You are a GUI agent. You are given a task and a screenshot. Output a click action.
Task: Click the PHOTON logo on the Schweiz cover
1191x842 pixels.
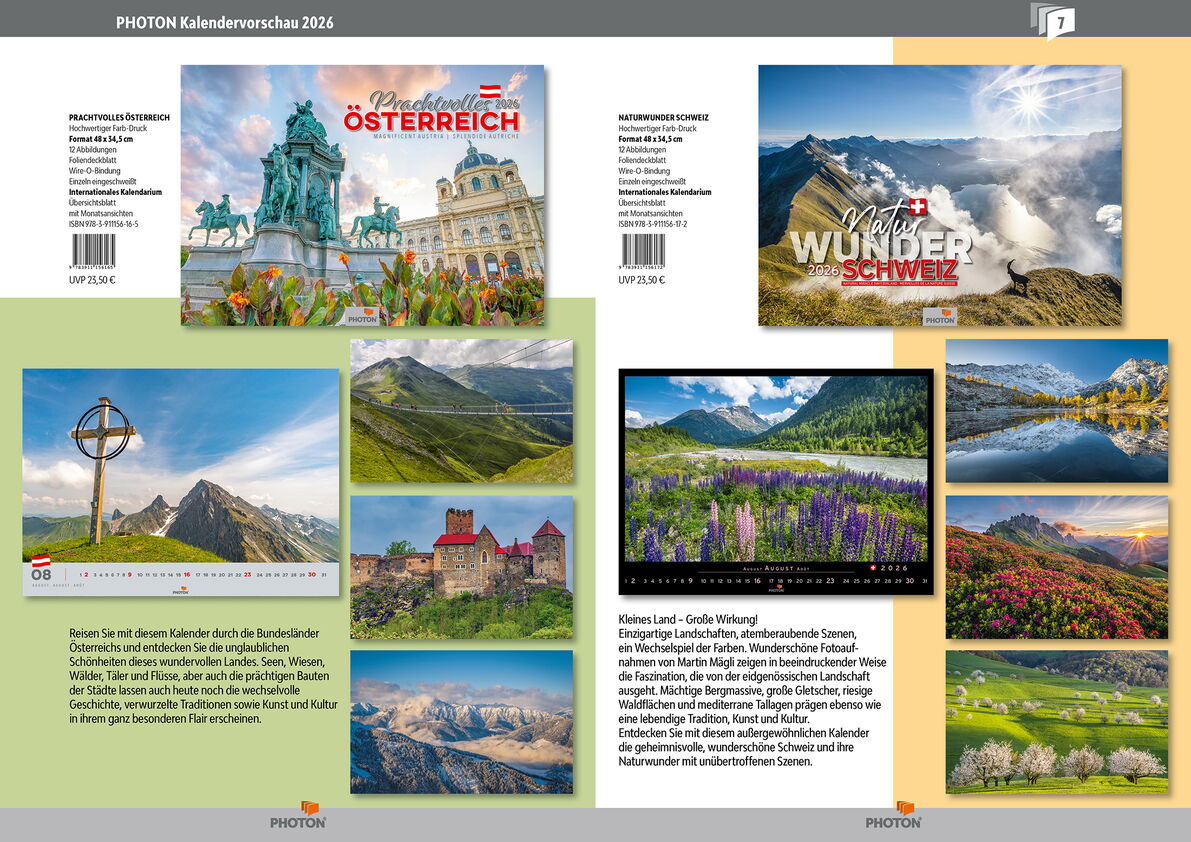pyautogui.click(x=939, y=317)
